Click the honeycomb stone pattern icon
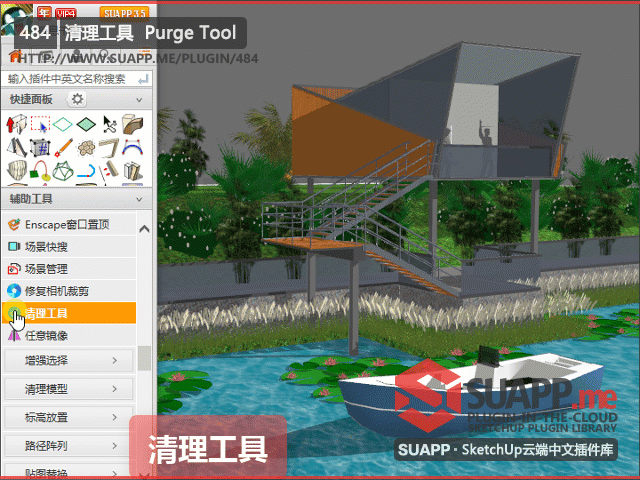This screenshot has width=640, height=480. tap(86, 148)
